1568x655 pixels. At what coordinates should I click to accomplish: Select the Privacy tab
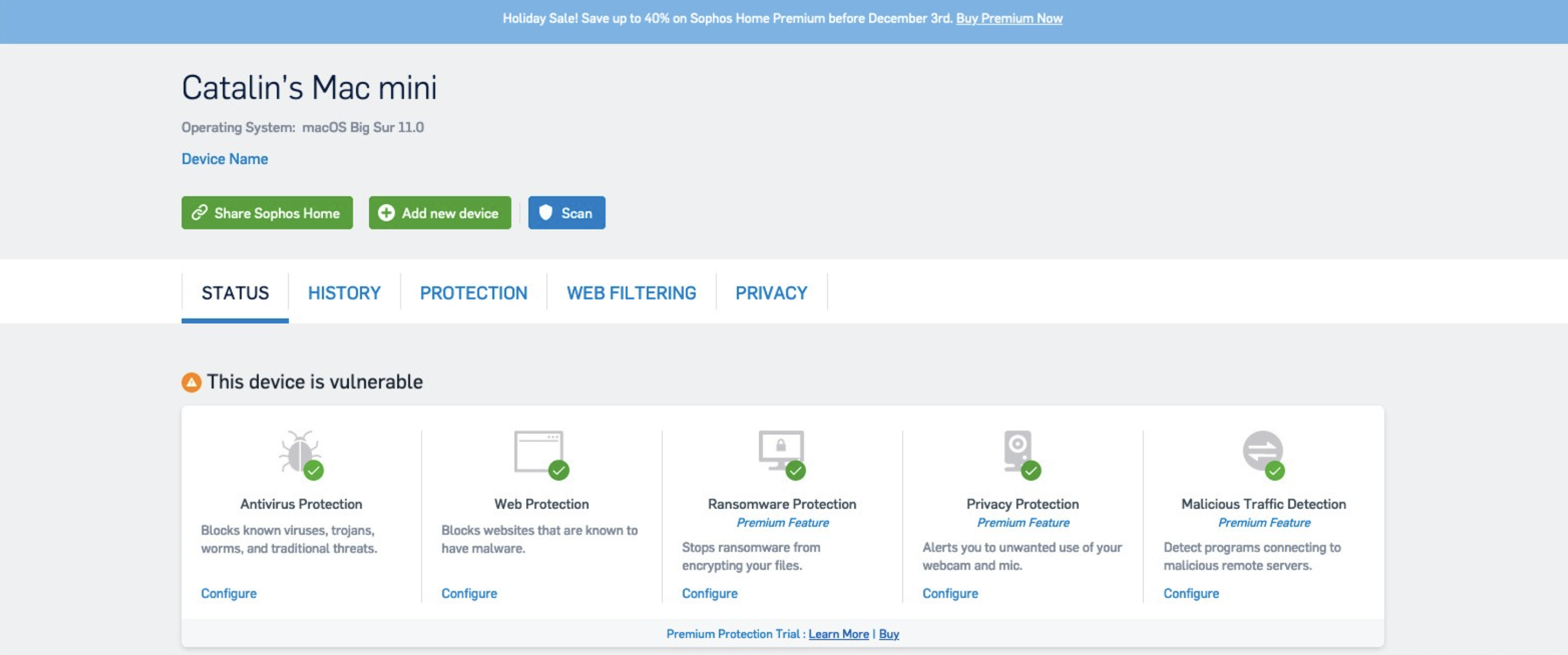[770, 293]
